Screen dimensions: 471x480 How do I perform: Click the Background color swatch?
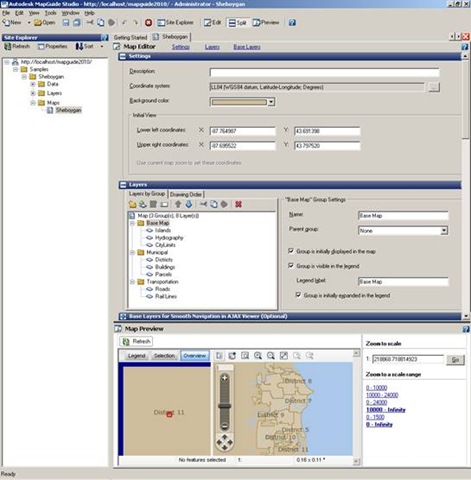(239, 102)
